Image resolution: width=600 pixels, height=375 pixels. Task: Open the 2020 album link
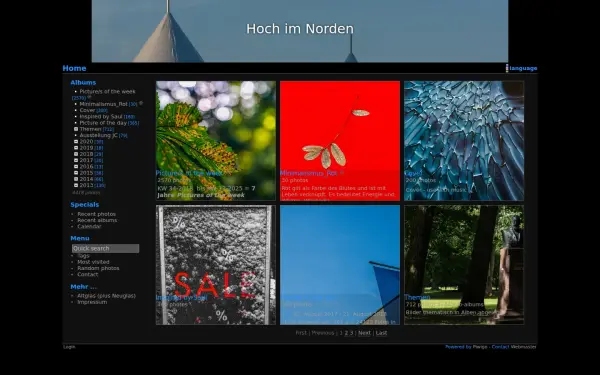86,142
